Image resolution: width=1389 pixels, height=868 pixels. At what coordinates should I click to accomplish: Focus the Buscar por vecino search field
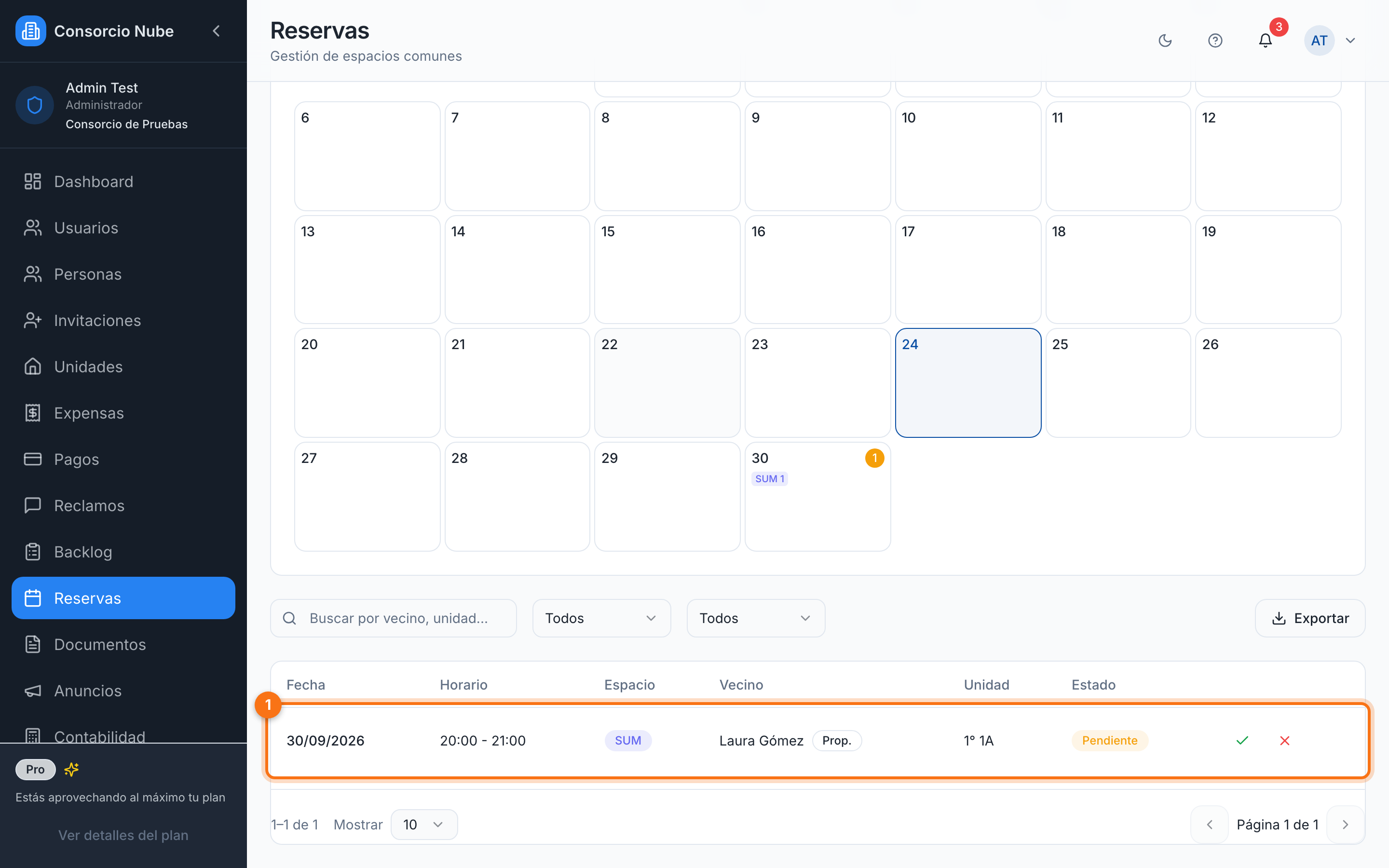393,618
